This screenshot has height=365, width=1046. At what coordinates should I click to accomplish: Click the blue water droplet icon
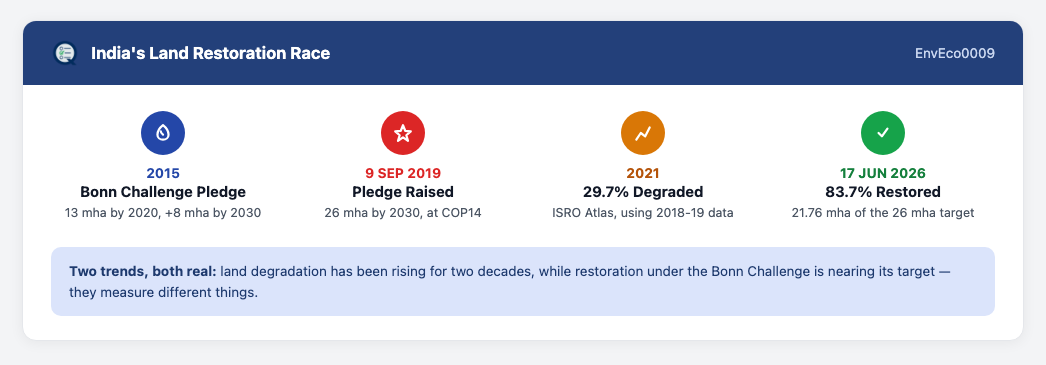click(163, 133)
